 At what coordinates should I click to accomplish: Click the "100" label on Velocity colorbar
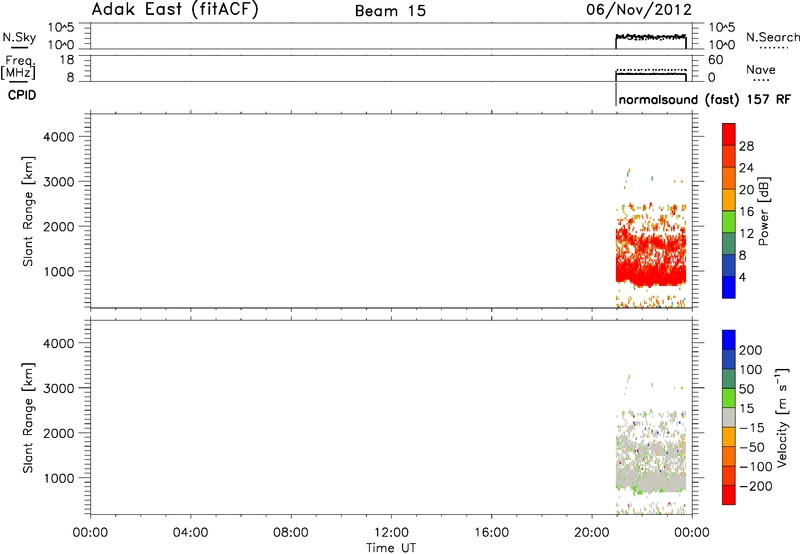[751, 370]
